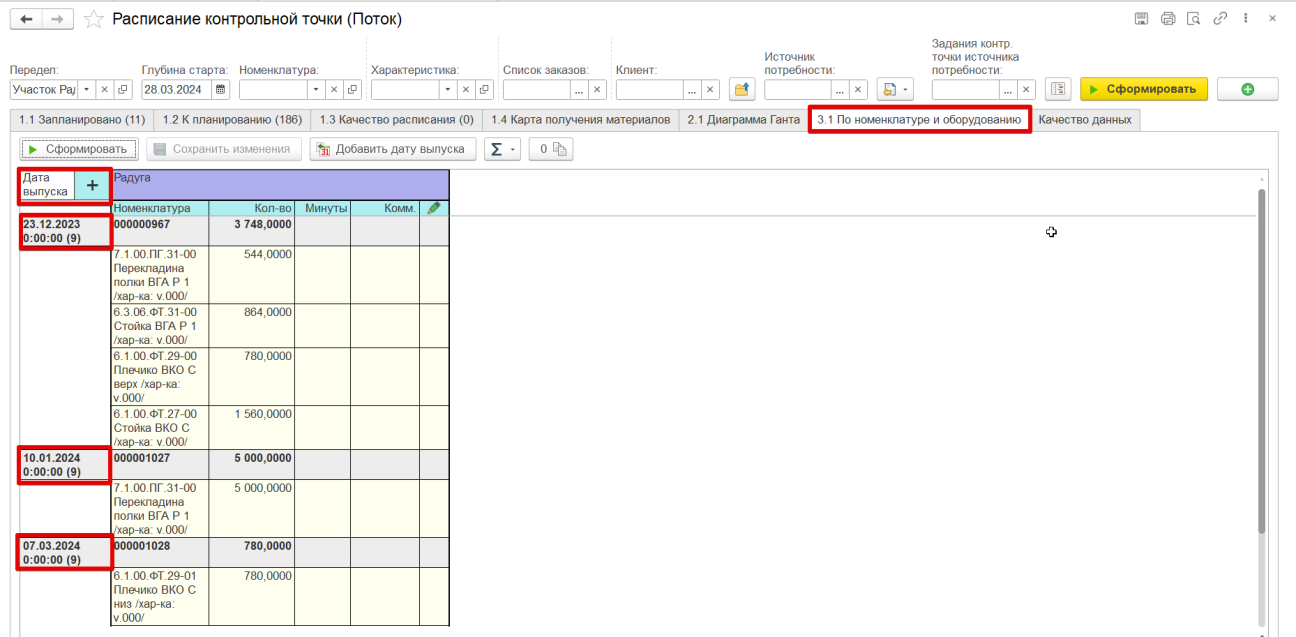Click the plus icon beside Дата выпуска
Screen dimensions: 1296x637
[x=92, y=185]
